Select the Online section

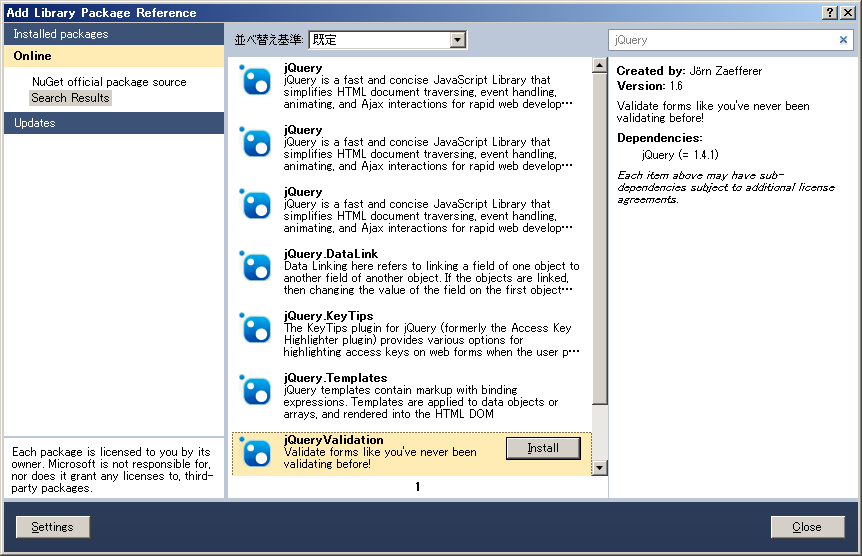pyautogui.click(x=114, y=56)
